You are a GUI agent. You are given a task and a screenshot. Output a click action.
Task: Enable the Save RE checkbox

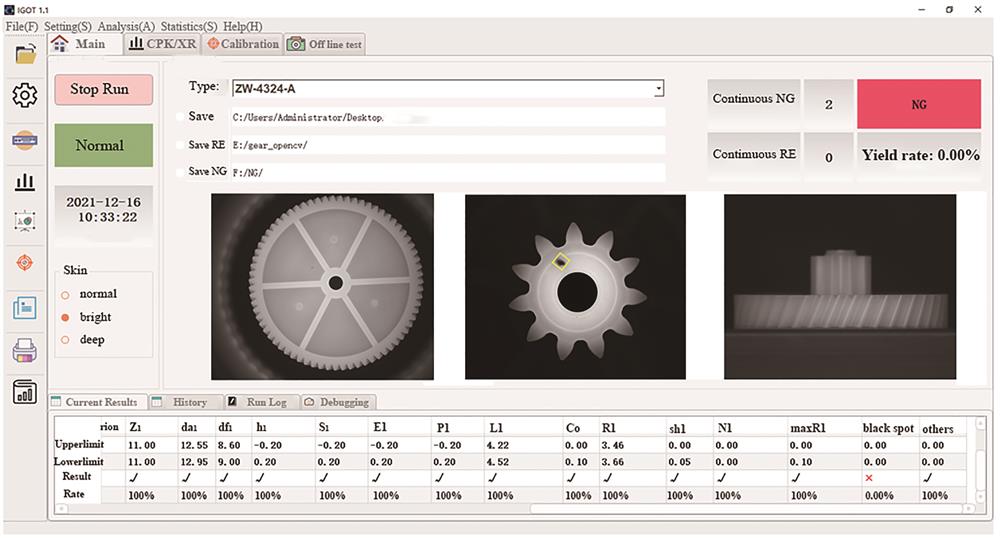click(181, 145)
